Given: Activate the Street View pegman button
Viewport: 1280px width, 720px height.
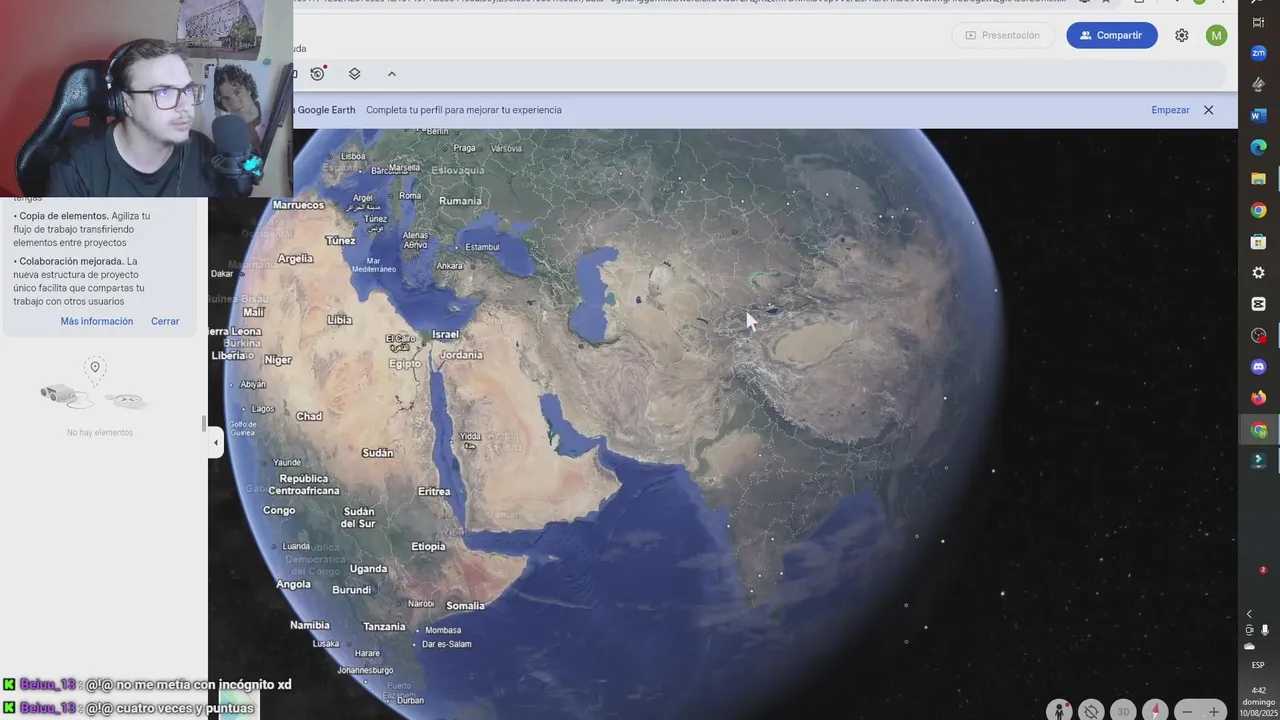Looking at the screenshot, I should (1059, 710).
